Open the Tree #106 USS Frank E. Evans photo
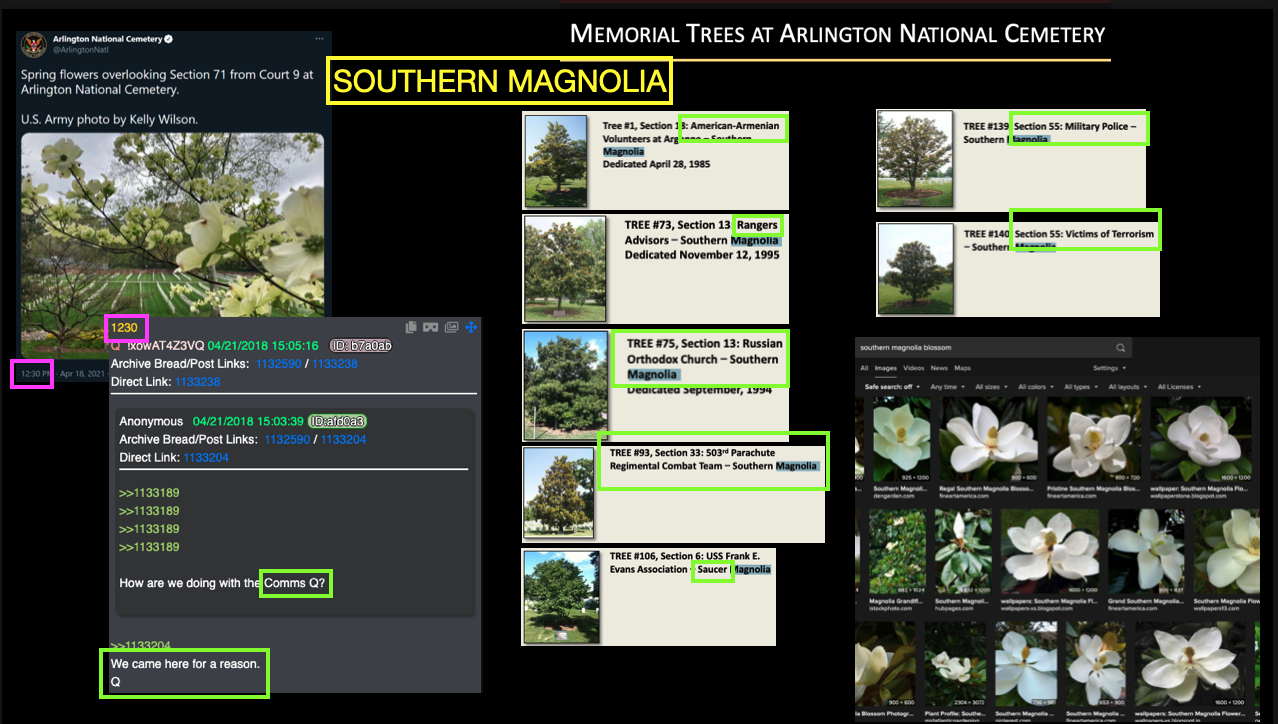 pos(564,595)
